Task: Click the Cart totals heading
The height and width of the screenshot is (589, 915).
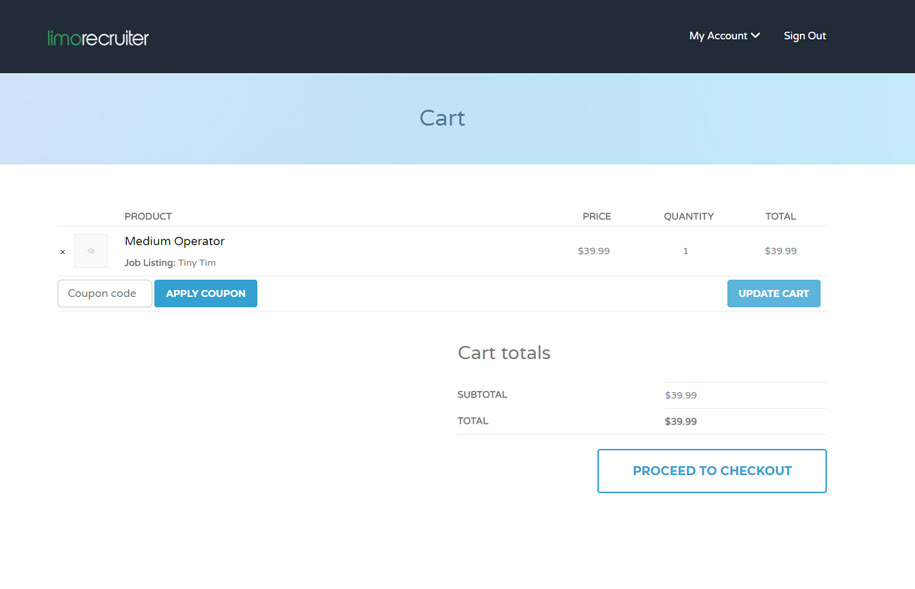Action: point(504,353)
